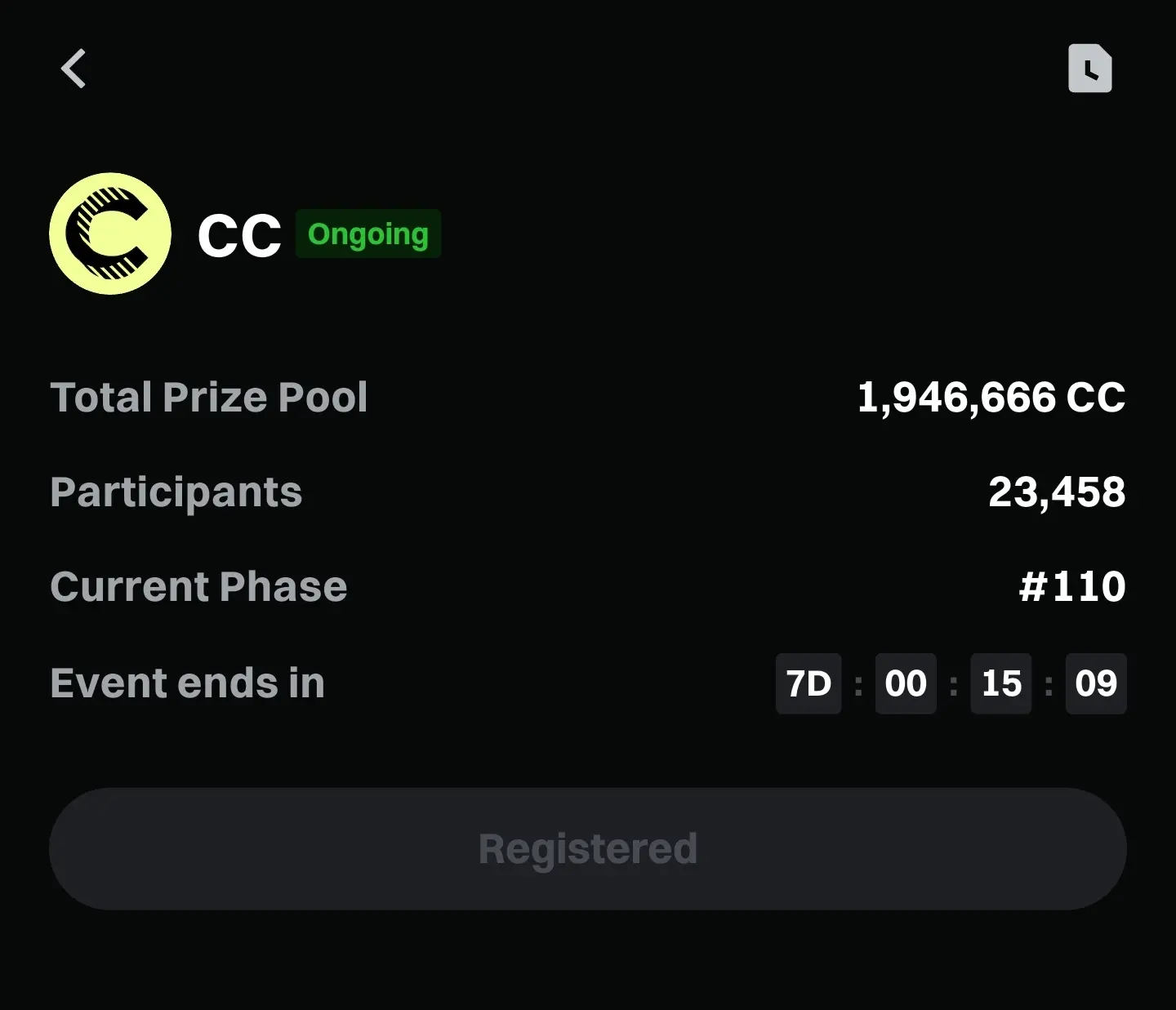Tap the #110 phase number
Viewport: 1176px width, 1010px height.
tap(1072, 587)
